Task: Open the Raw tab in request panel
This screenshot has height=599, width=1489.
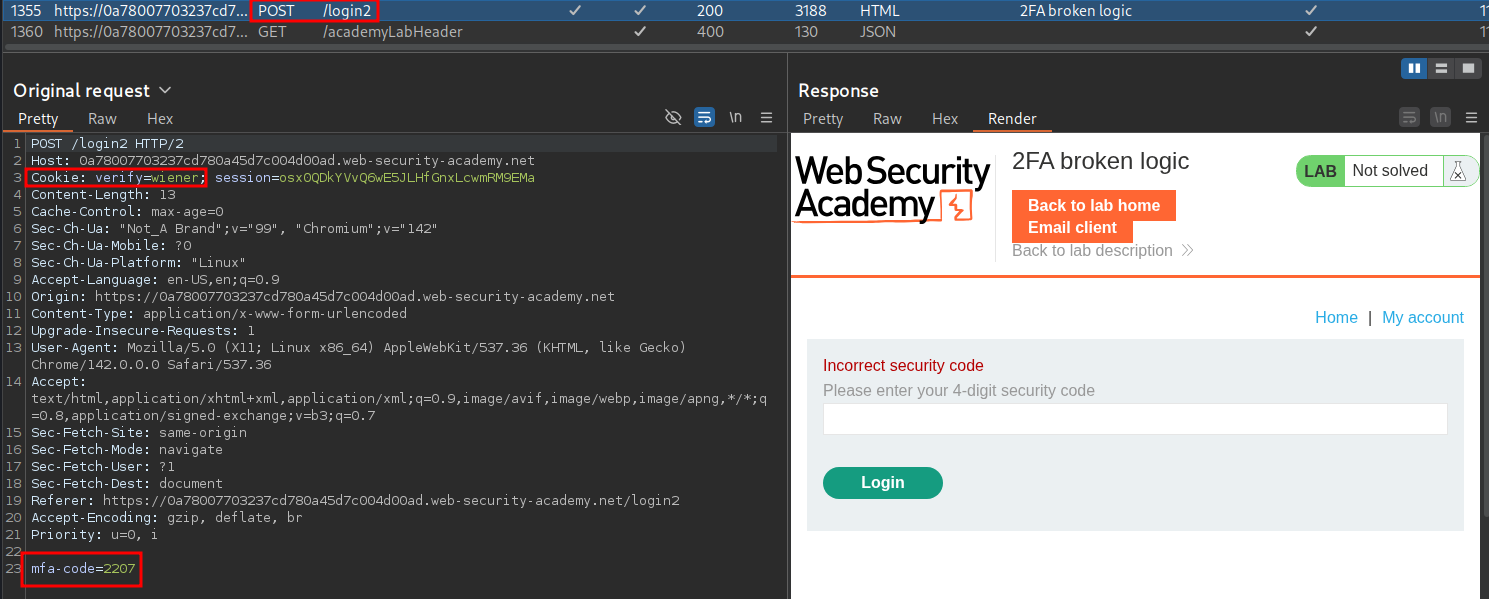Action: [102, 119]
